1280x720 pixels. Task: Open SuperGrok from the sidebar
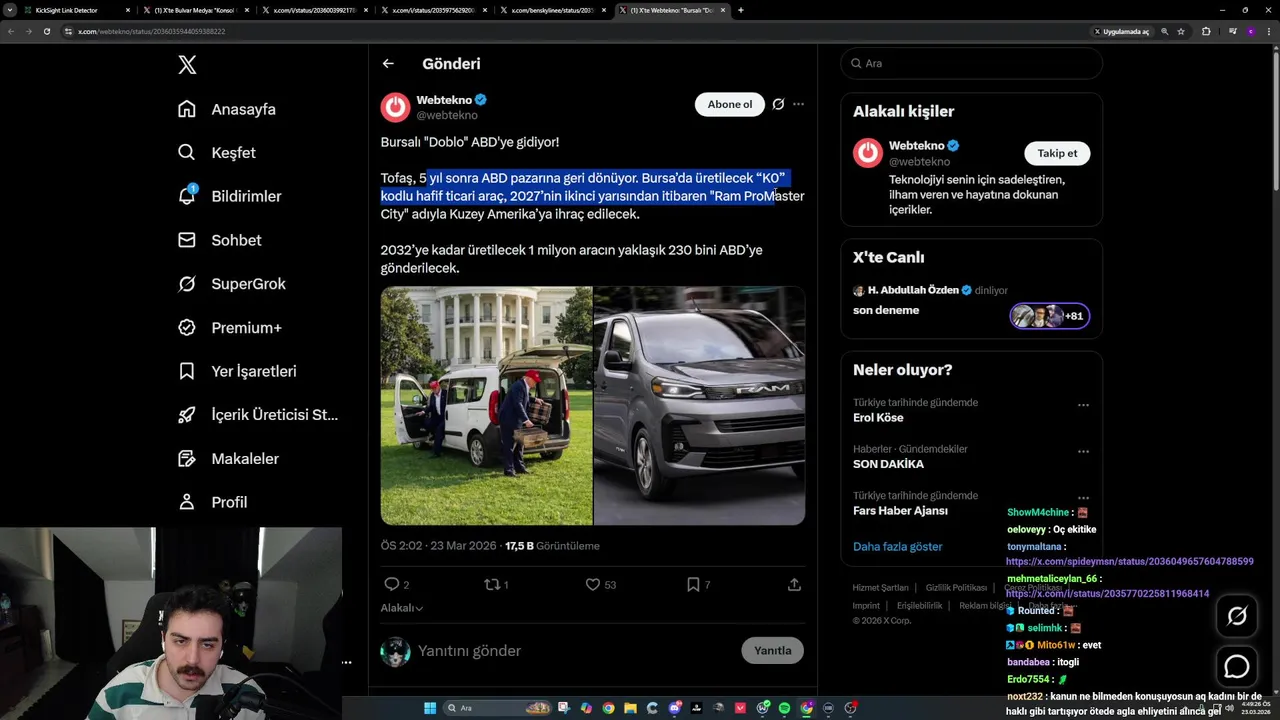coord(232,284)
